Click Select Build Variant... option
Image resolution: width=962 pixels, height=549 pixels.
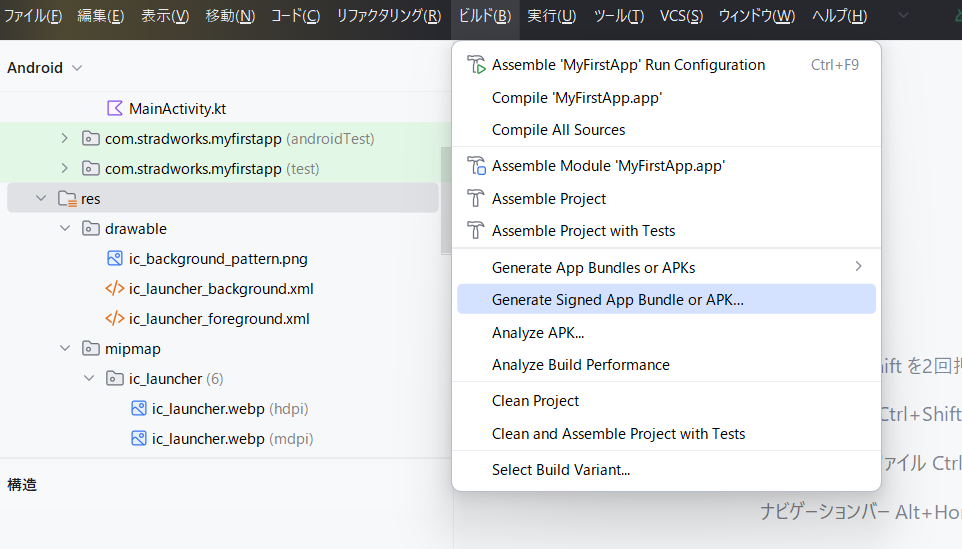point(560,470)
